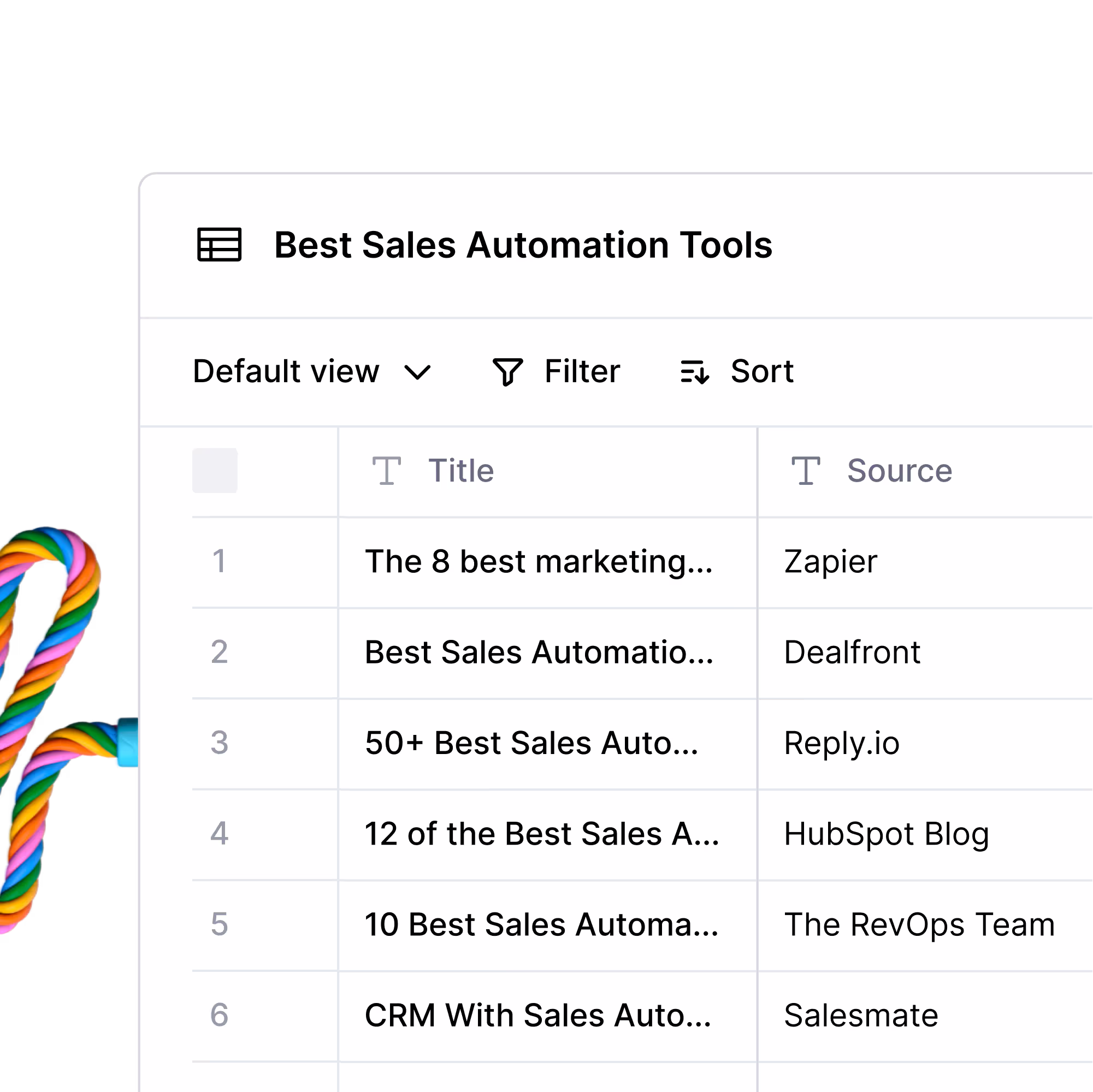Click the text-type icon in the Title column
Image resolution: width=1093 pixels, height=1092 pixels.
387,471
